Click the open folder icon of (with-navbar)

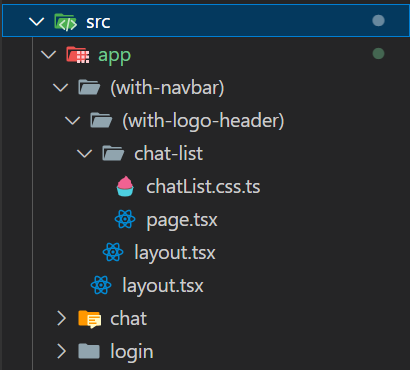(89, 87)
